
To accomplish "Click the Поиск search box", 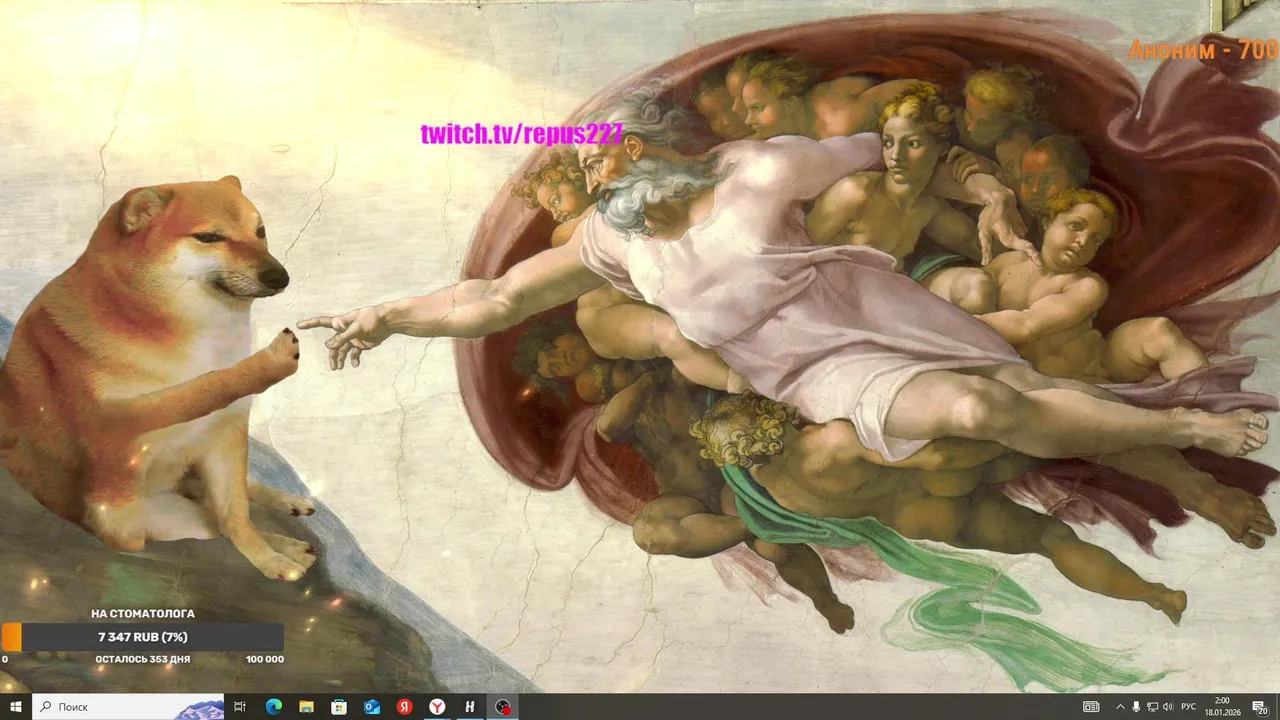I will [x=128, y=707].
